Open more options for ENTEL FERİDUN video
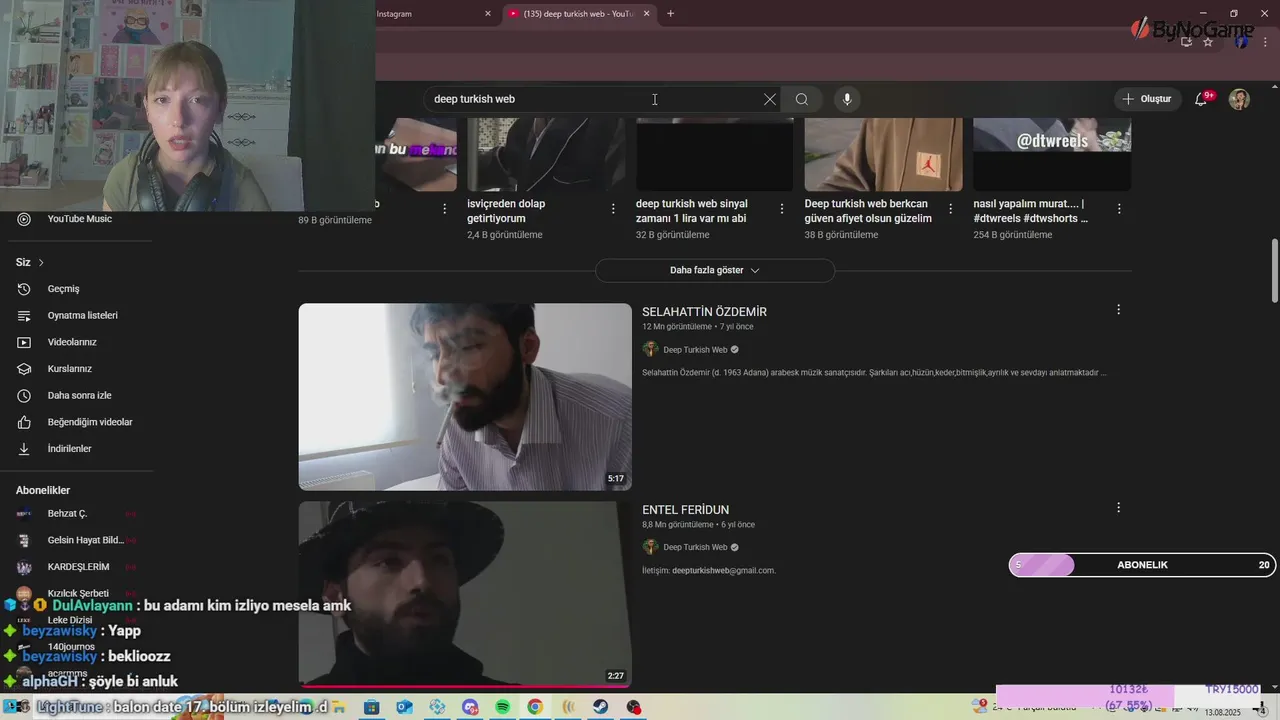The image size is (1280, 720). point(1118,508)
